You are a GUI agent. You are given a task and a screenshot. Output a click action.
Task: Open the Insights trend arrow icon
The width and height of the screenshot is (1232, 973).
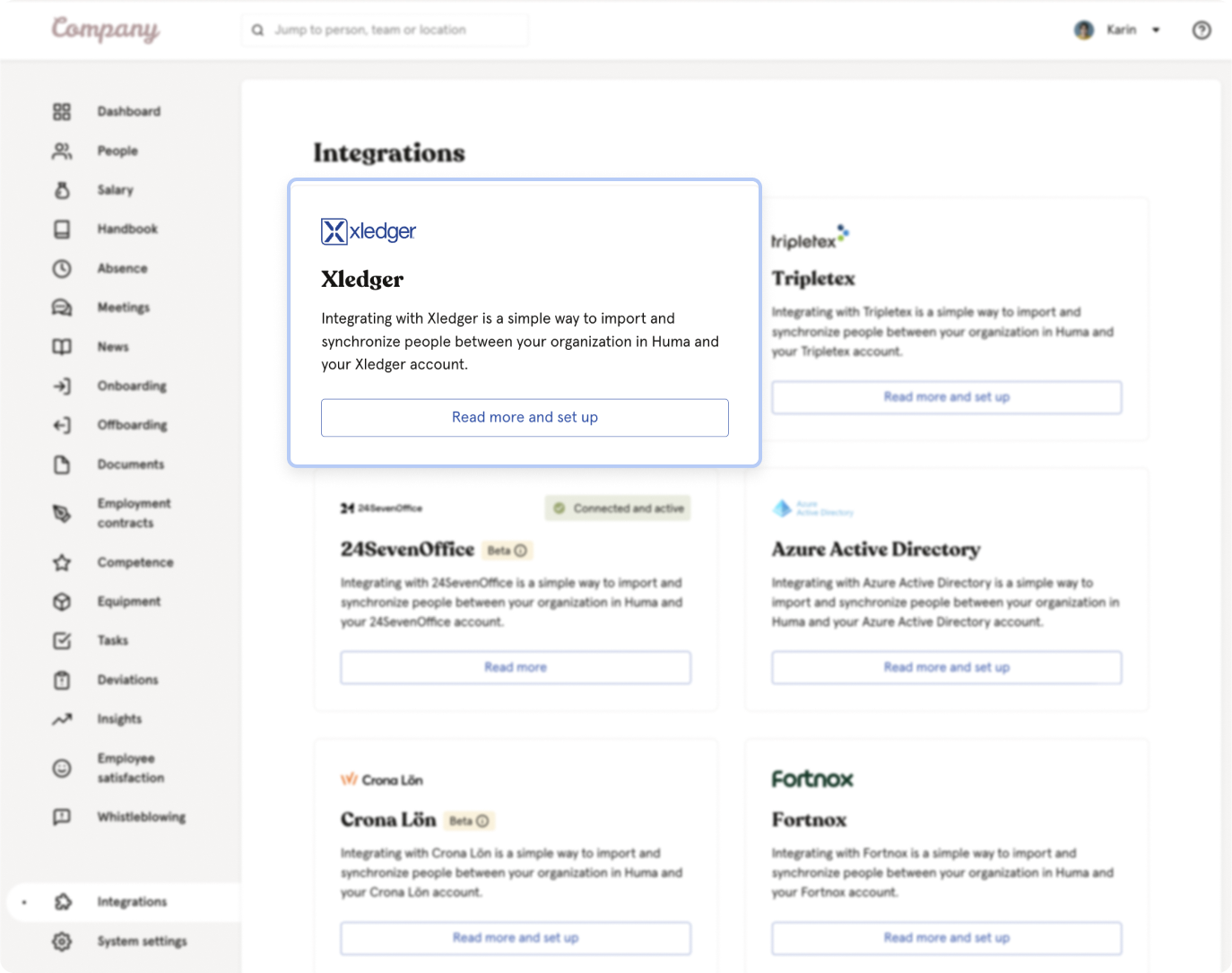tap(61, 719)
